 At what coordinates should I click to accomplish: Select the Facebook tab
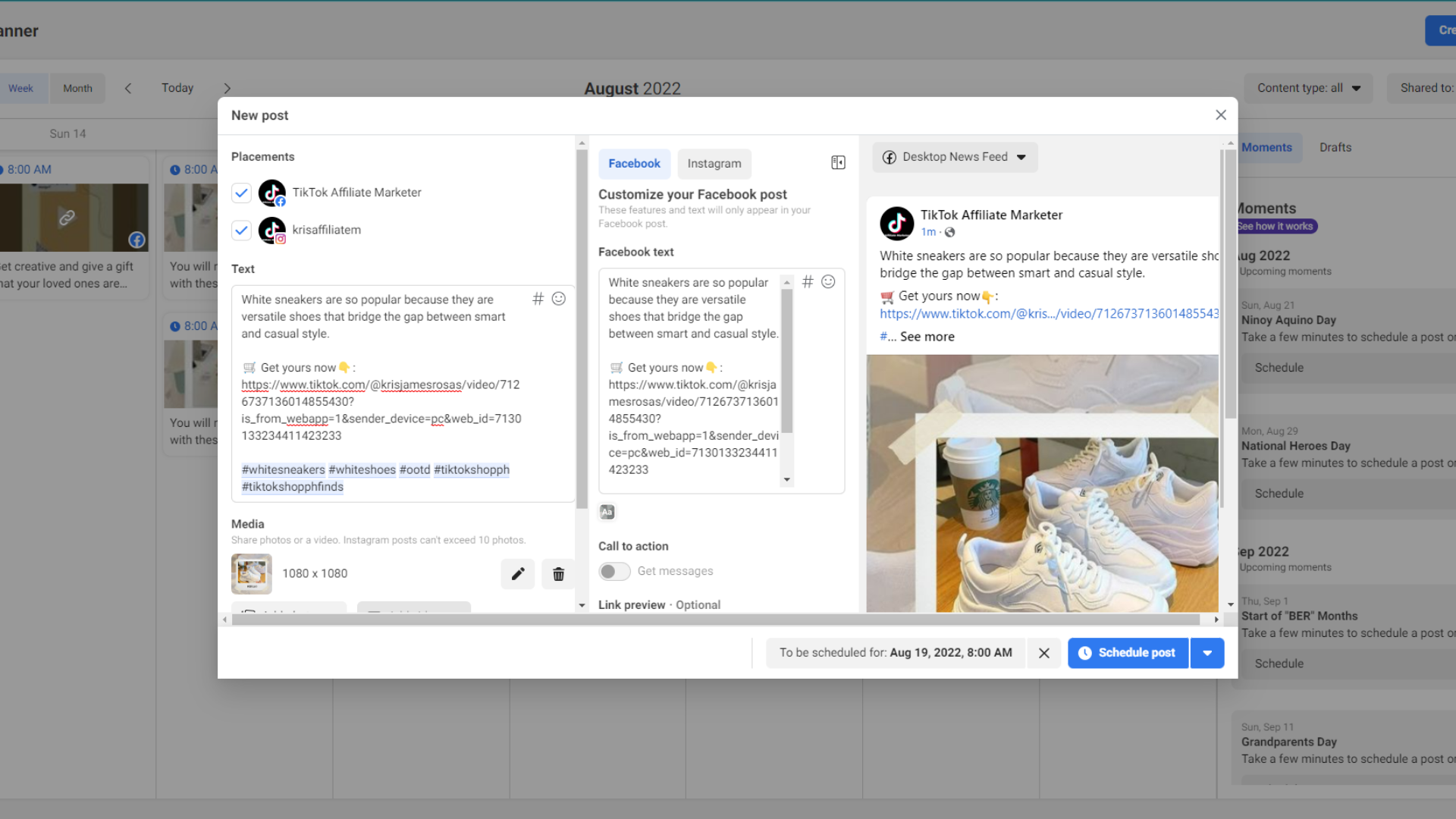click(634, 164)
